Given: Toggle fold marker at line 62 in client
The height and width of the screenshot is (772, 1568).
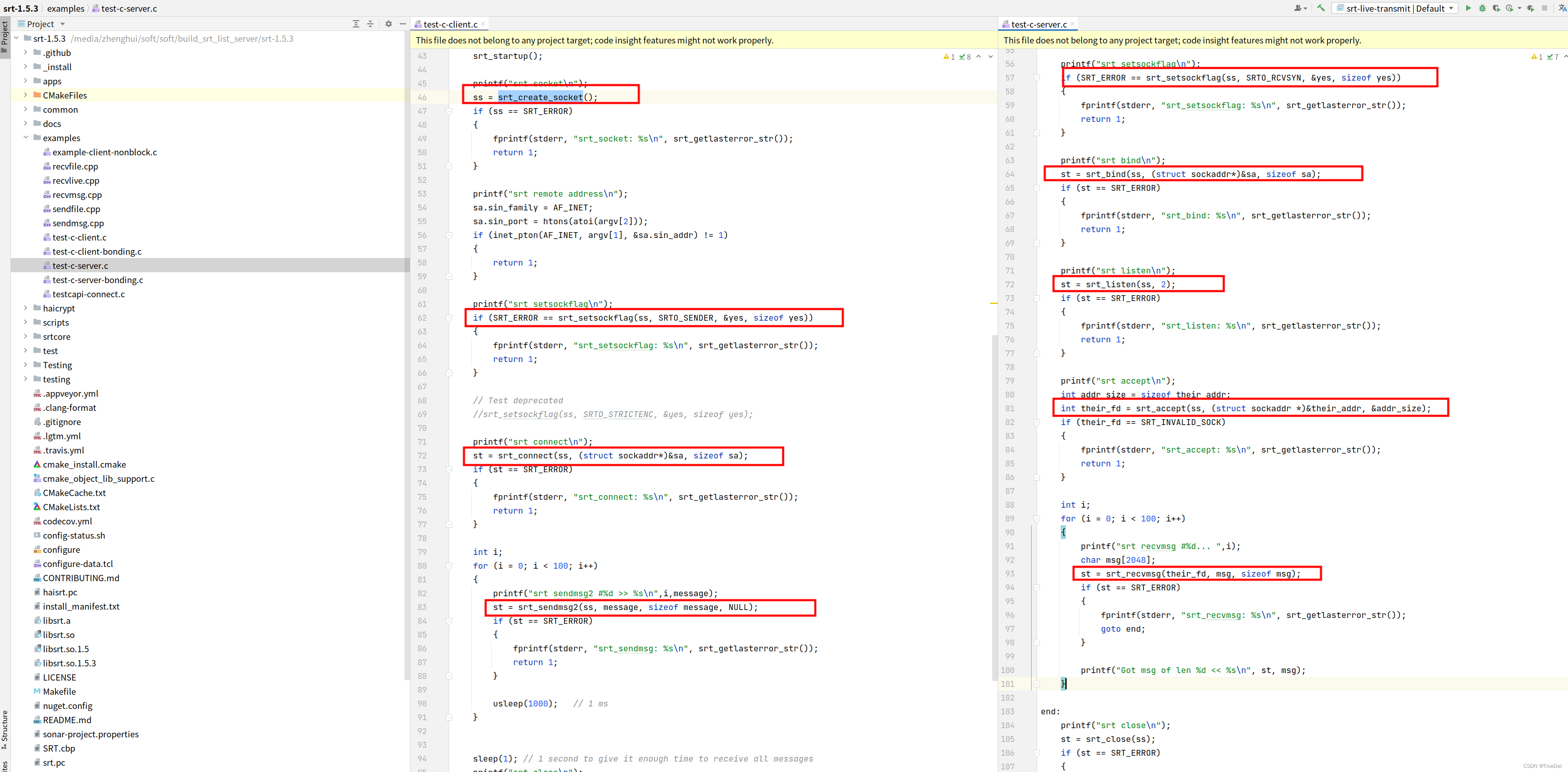Looking at the screenshot, I should coord(449,318).
